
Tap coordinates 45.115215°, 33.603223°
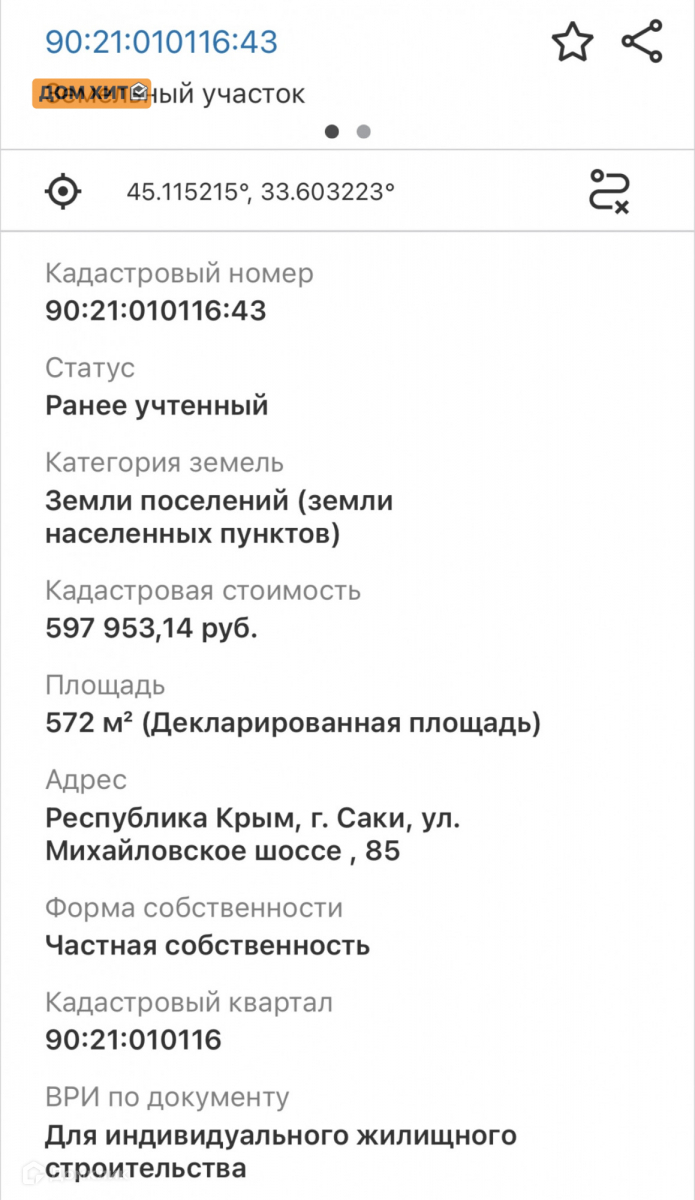pos(260,191)
